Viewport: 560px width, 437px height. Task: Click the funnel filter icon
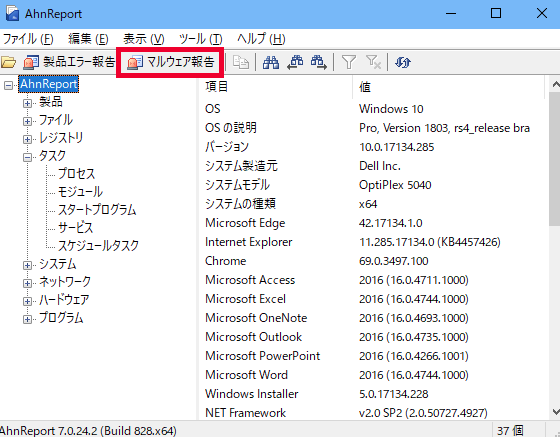[349, 62]
